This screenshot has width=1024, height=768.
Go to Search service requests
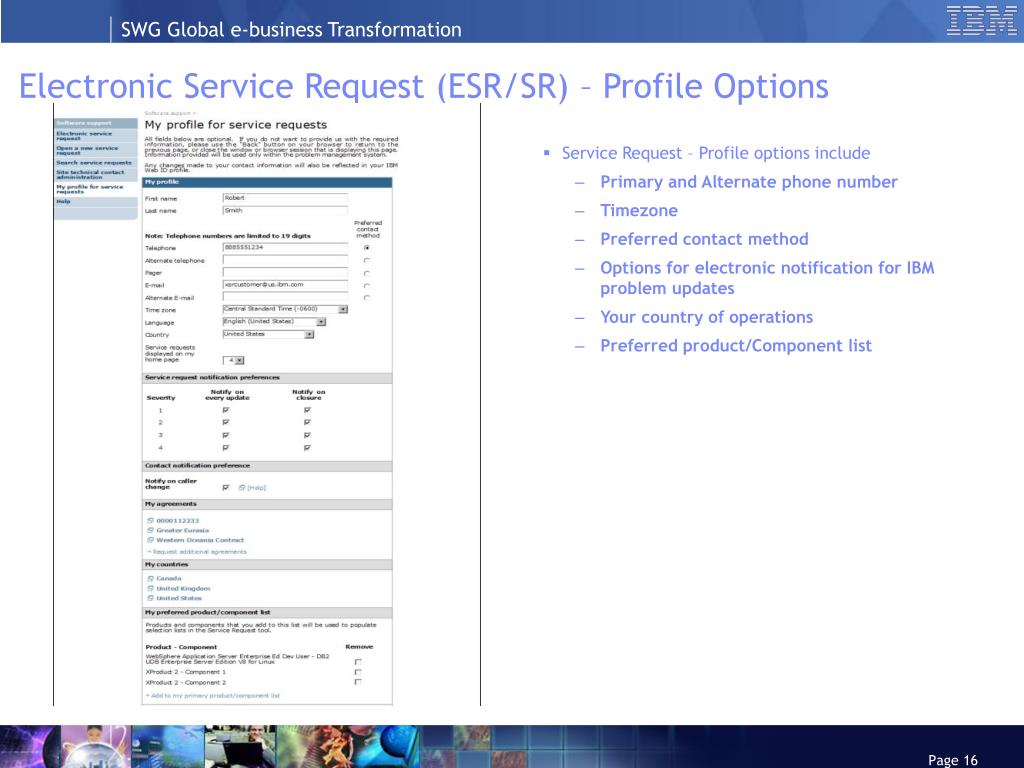click(95, 163)
